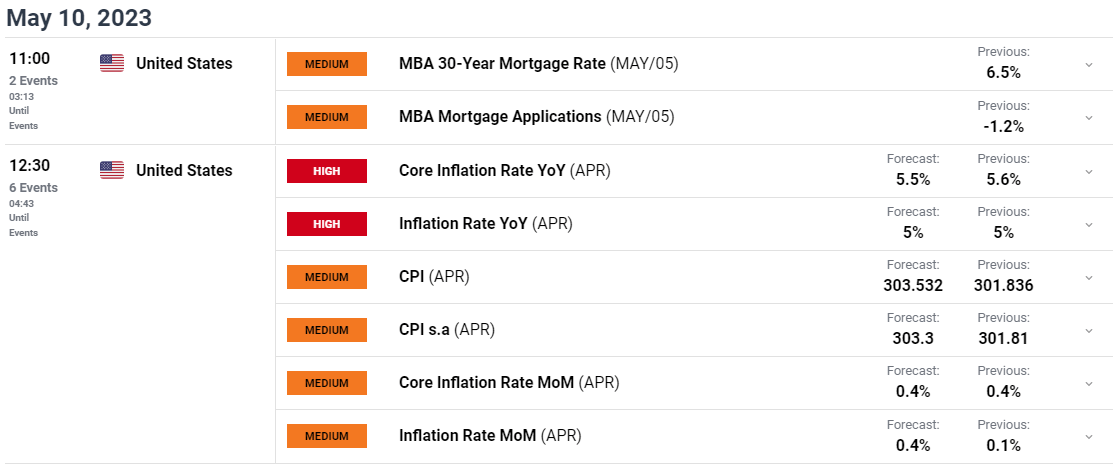Click HIGH badge for Inflation Rate YoY
This screenshot has width=1115, height=465.
(327, 224)
